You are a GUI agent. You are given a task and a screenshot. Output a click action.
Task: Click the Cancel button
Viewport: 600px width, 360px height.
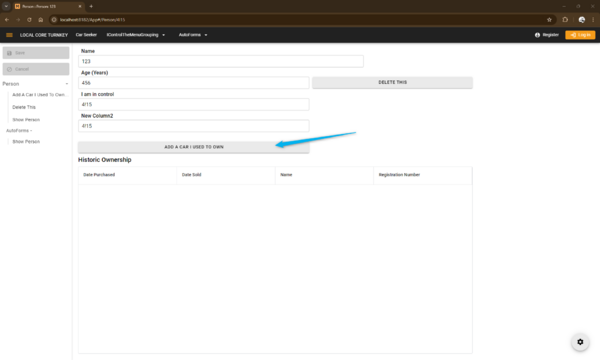[36, 69]
